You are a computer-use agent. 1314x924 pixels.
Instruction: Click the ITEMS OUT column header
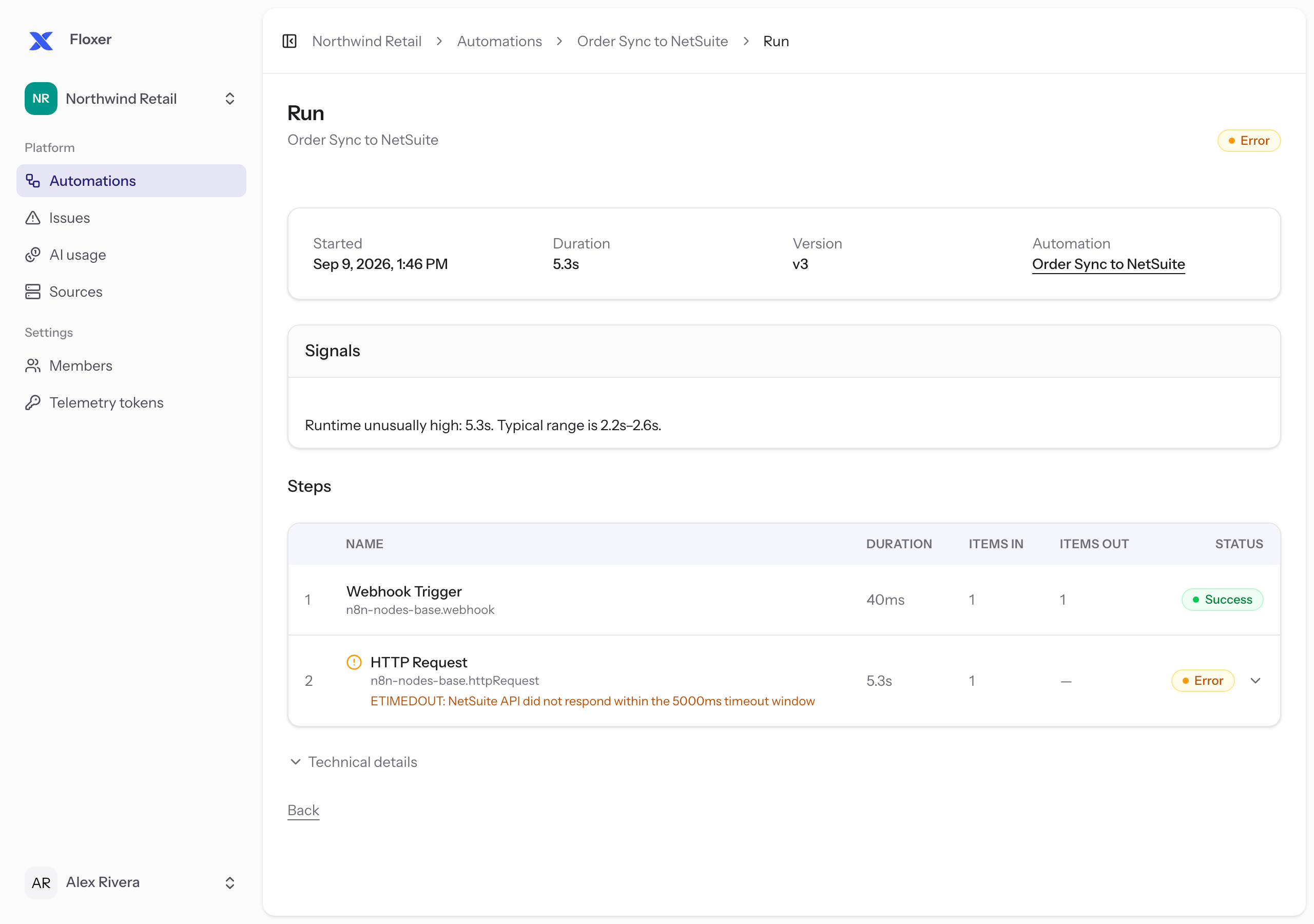[x=1094, y=544]
